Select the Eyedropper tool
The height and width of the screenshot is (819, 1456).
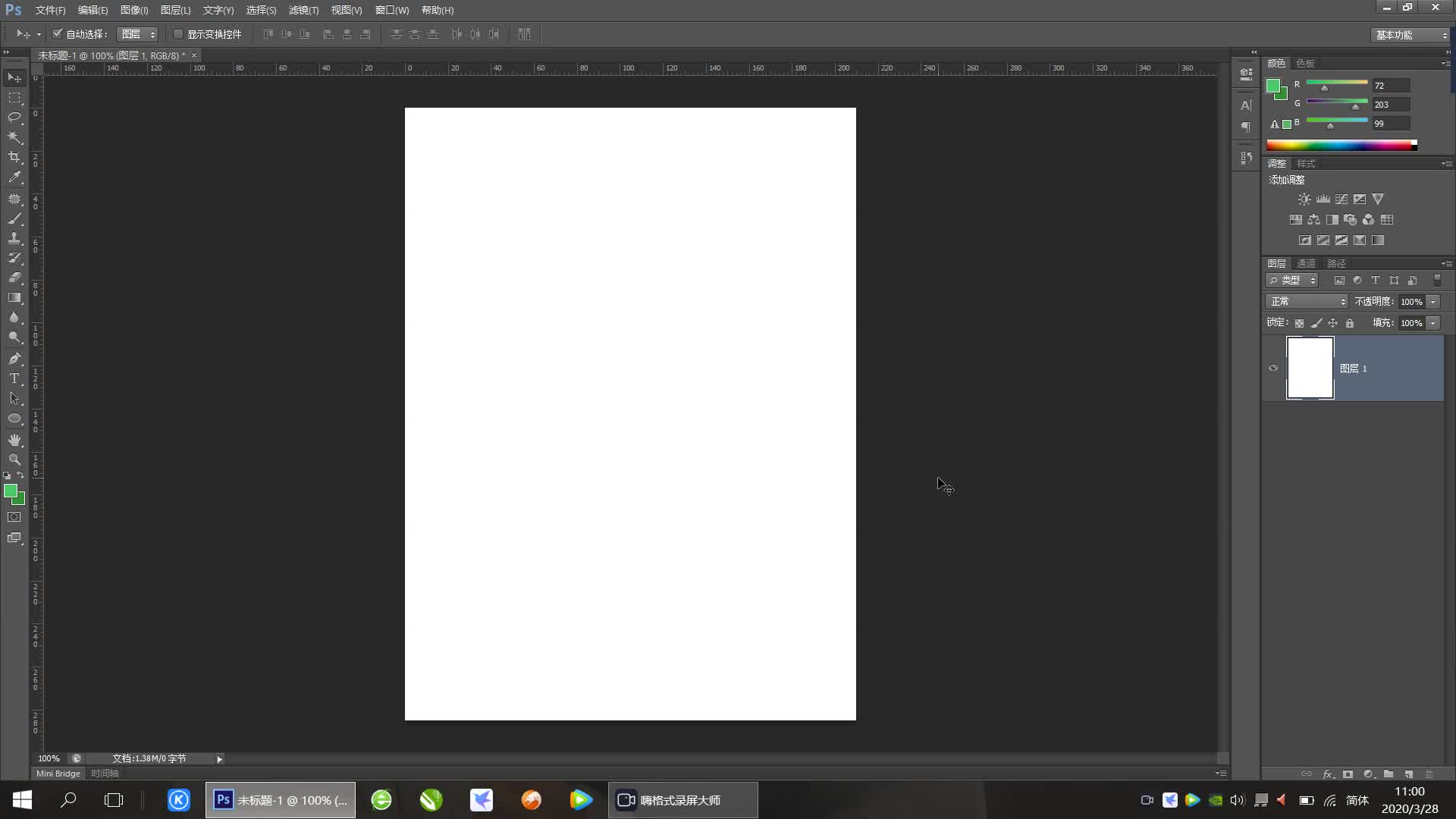(x=14, y=177)
